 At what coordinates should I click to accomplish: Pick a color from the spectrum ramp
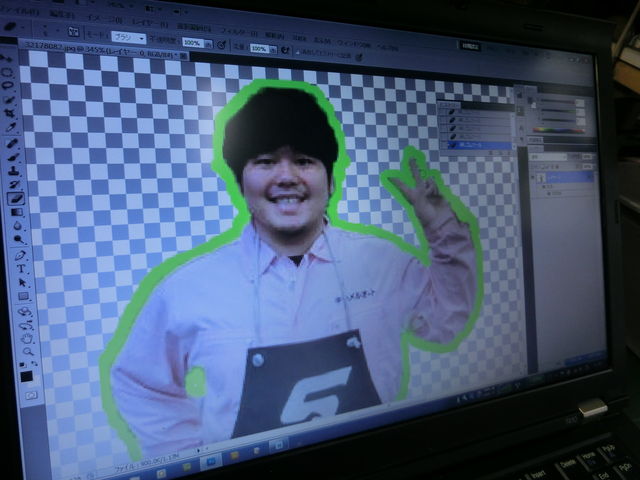[x=558, y=130]
